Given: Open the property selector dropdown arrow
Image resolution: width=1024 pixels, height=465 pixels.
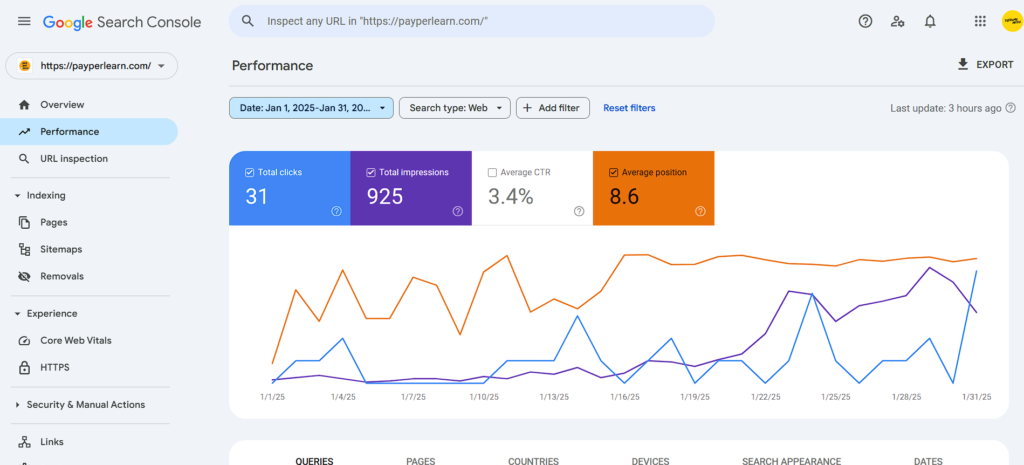Looking at the screenshot, I should [161, 66].
